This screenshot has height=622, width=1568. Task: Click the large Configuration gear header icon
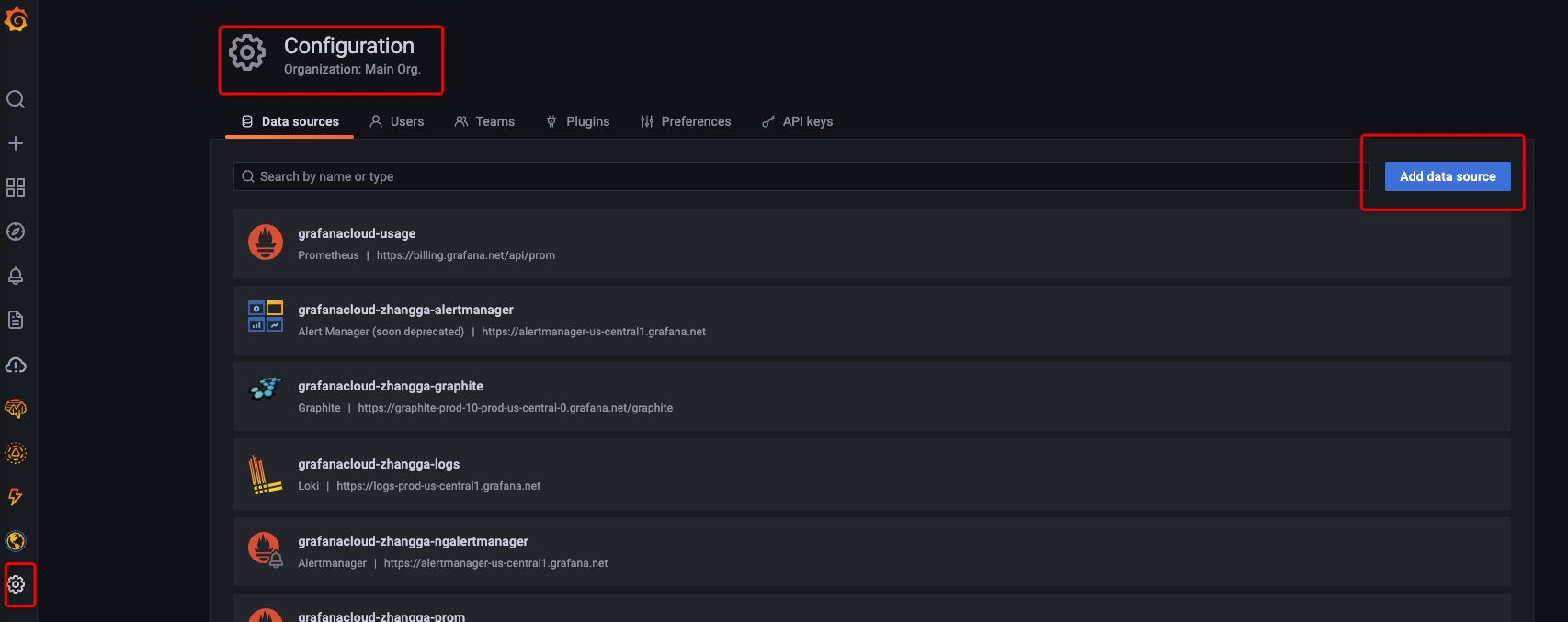click(247, 52)
